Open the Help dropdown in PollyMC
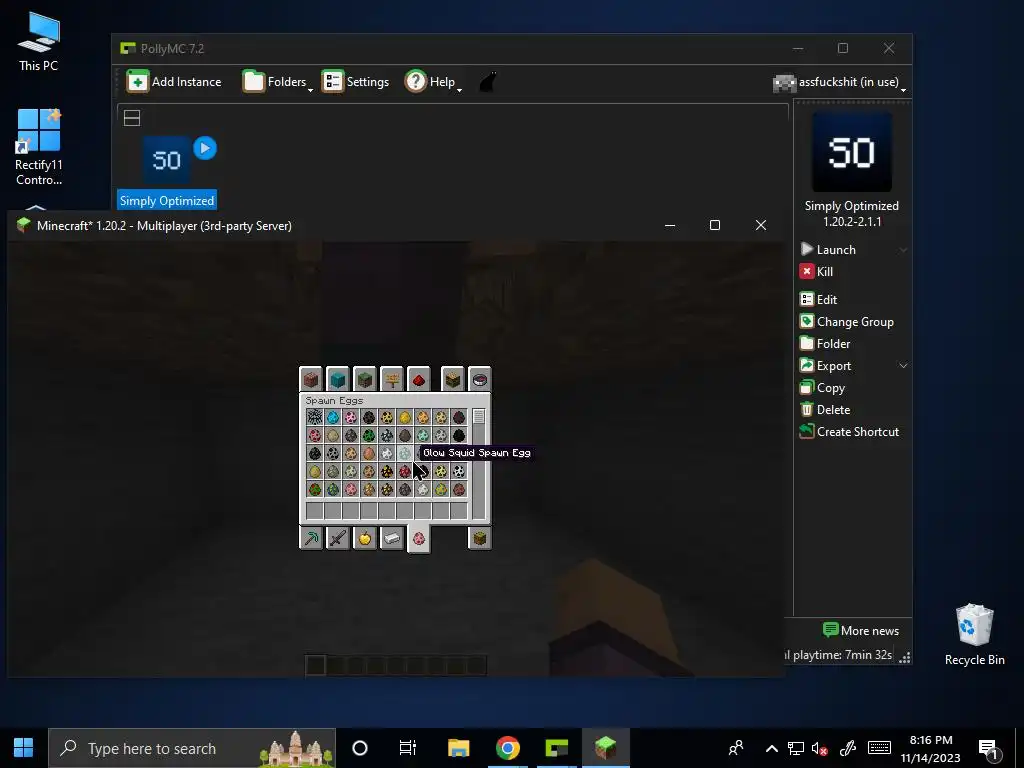1024x768 pixels. click(433, 82)
